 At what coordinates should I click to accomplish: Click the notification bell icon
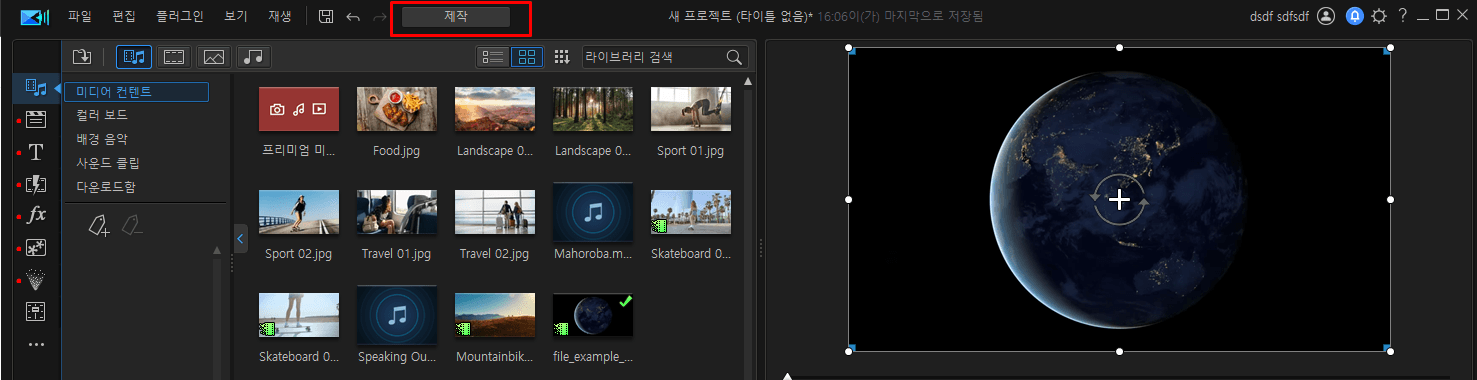pyautogui.click(x=1354, y=16)
